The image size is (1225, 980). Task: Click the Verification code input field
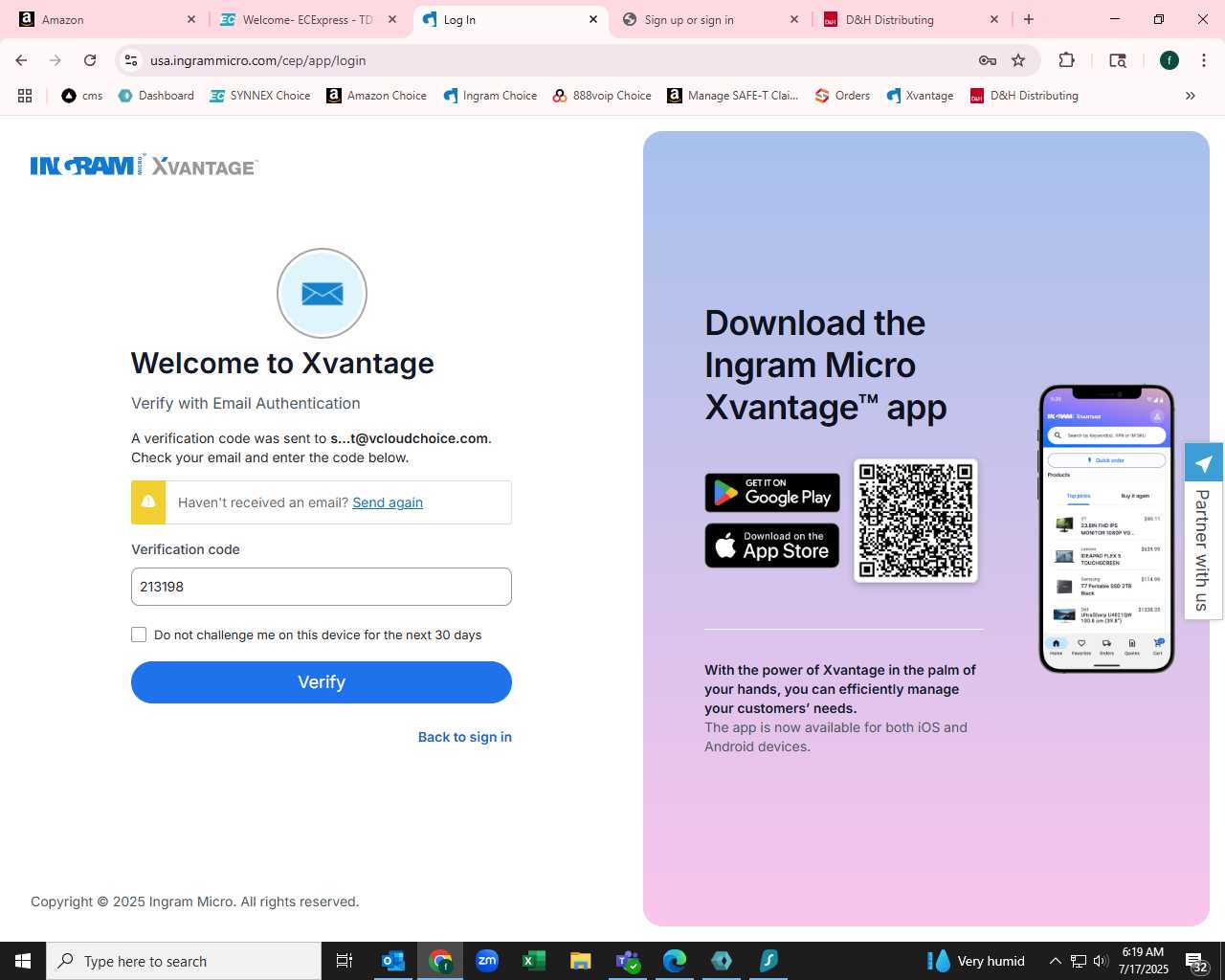click(322, 587)
